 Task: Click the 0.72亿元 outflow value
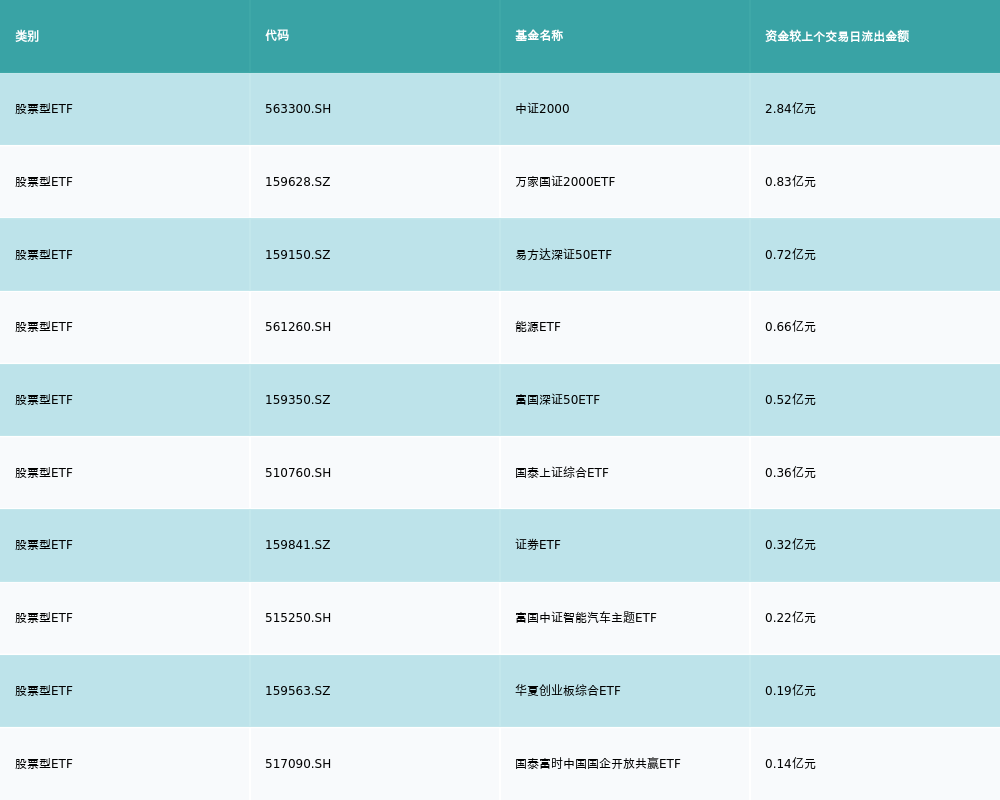[790, 255]
